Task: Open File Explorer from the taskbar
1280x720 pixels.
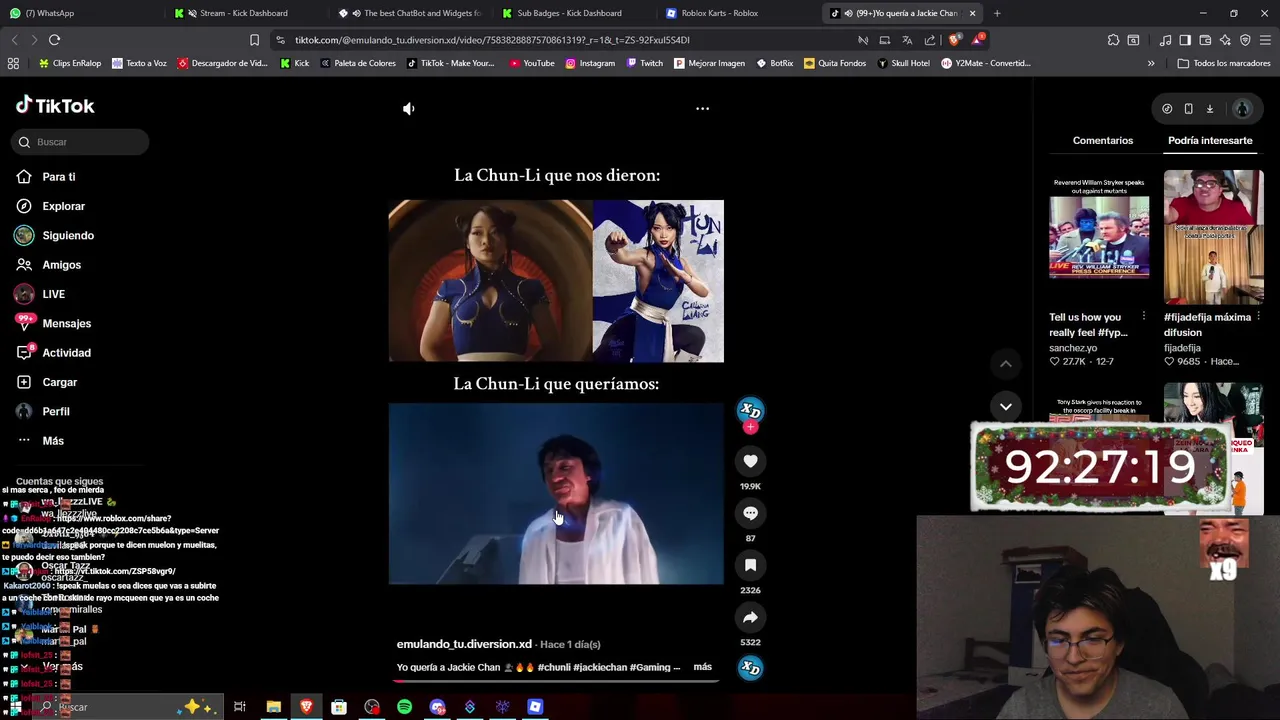Action: (273, 707)
